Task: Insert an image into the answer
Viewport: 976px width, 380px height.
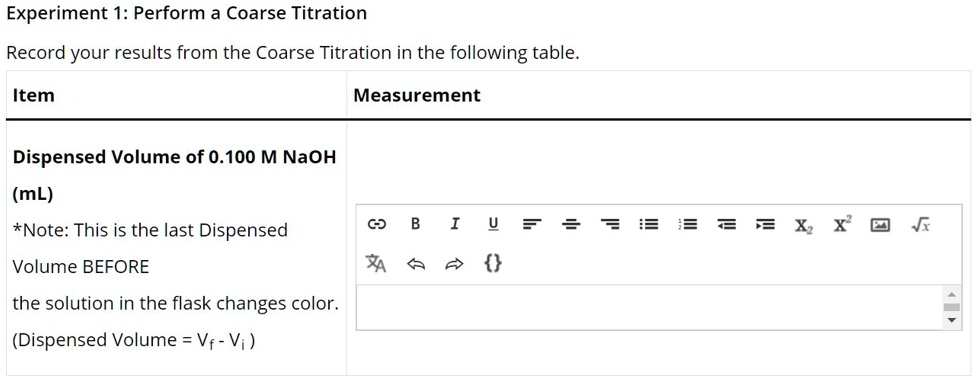Action: pos(881,224)
